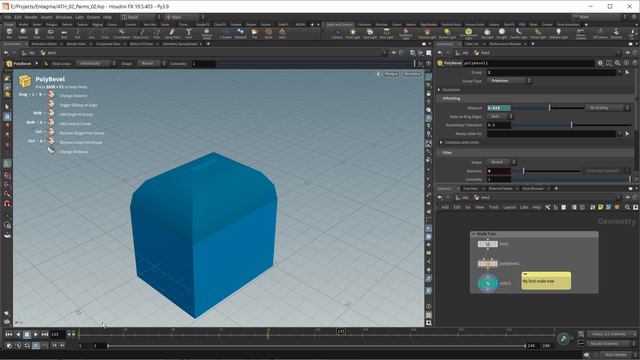Select the Caustic Light shelf tool
Screen dimensions: 640x360
coord(518,33)
